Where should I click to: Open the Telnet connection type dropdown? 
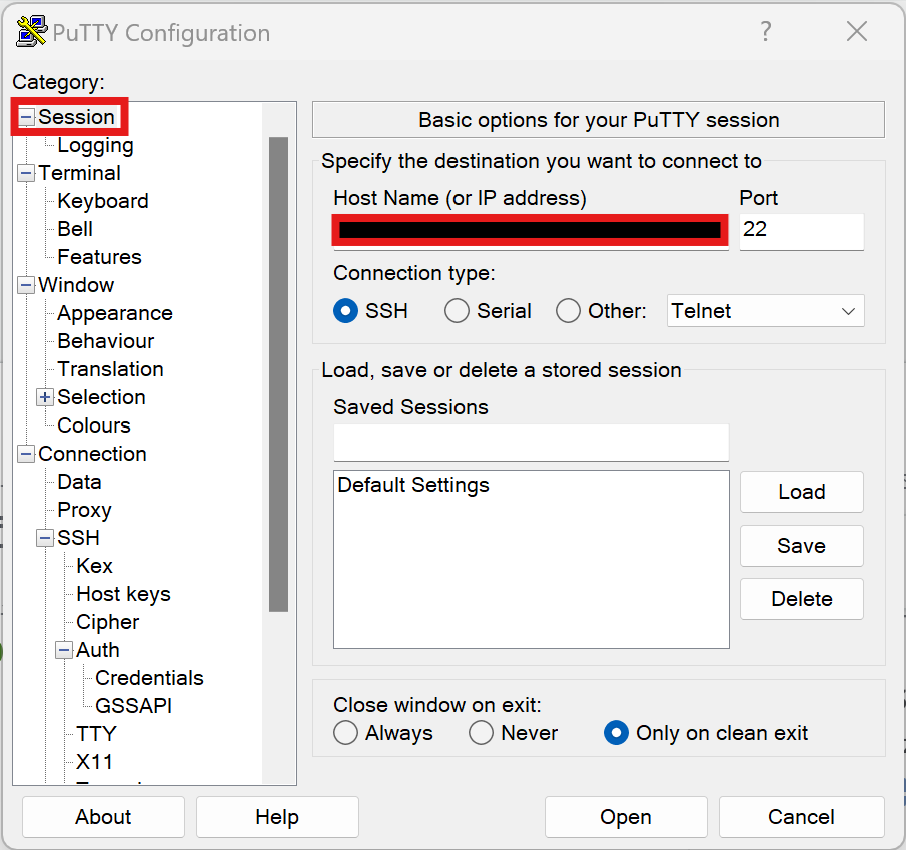coord(766,311)
